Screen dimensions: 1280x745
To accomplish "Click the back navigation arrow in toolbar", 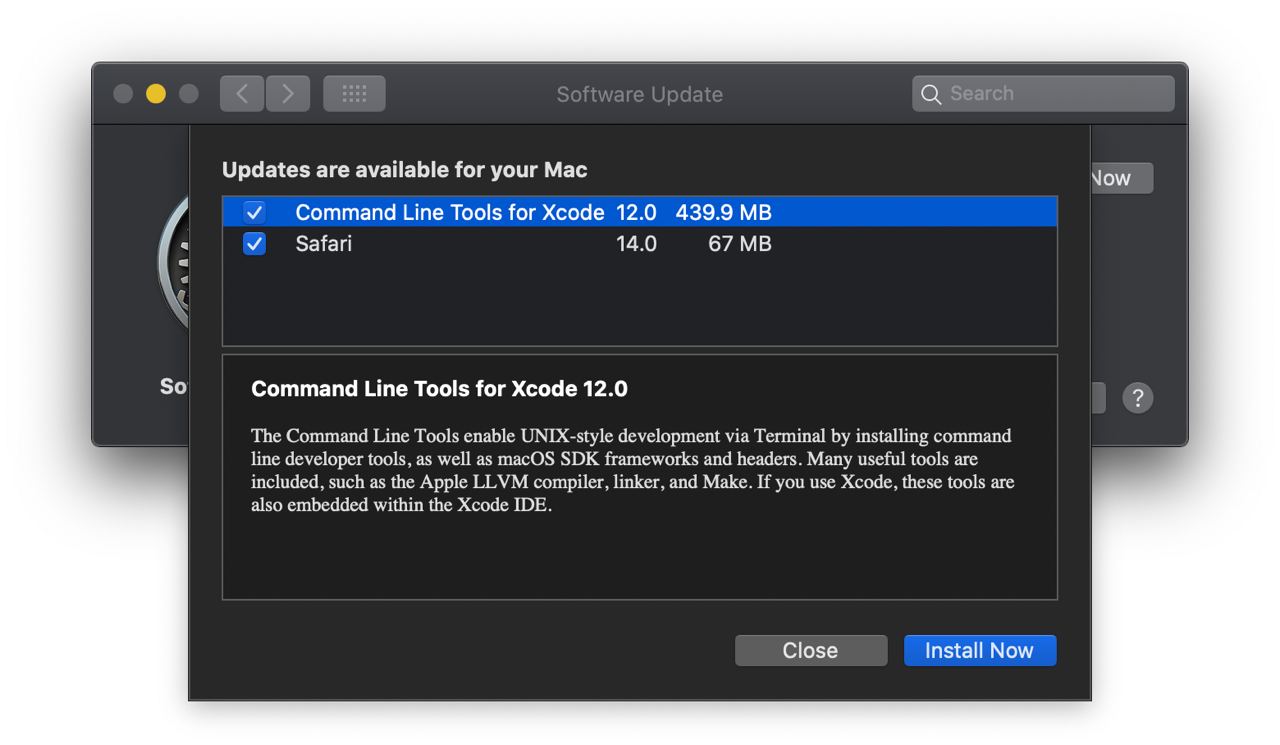I will click(x=242, y=94).
